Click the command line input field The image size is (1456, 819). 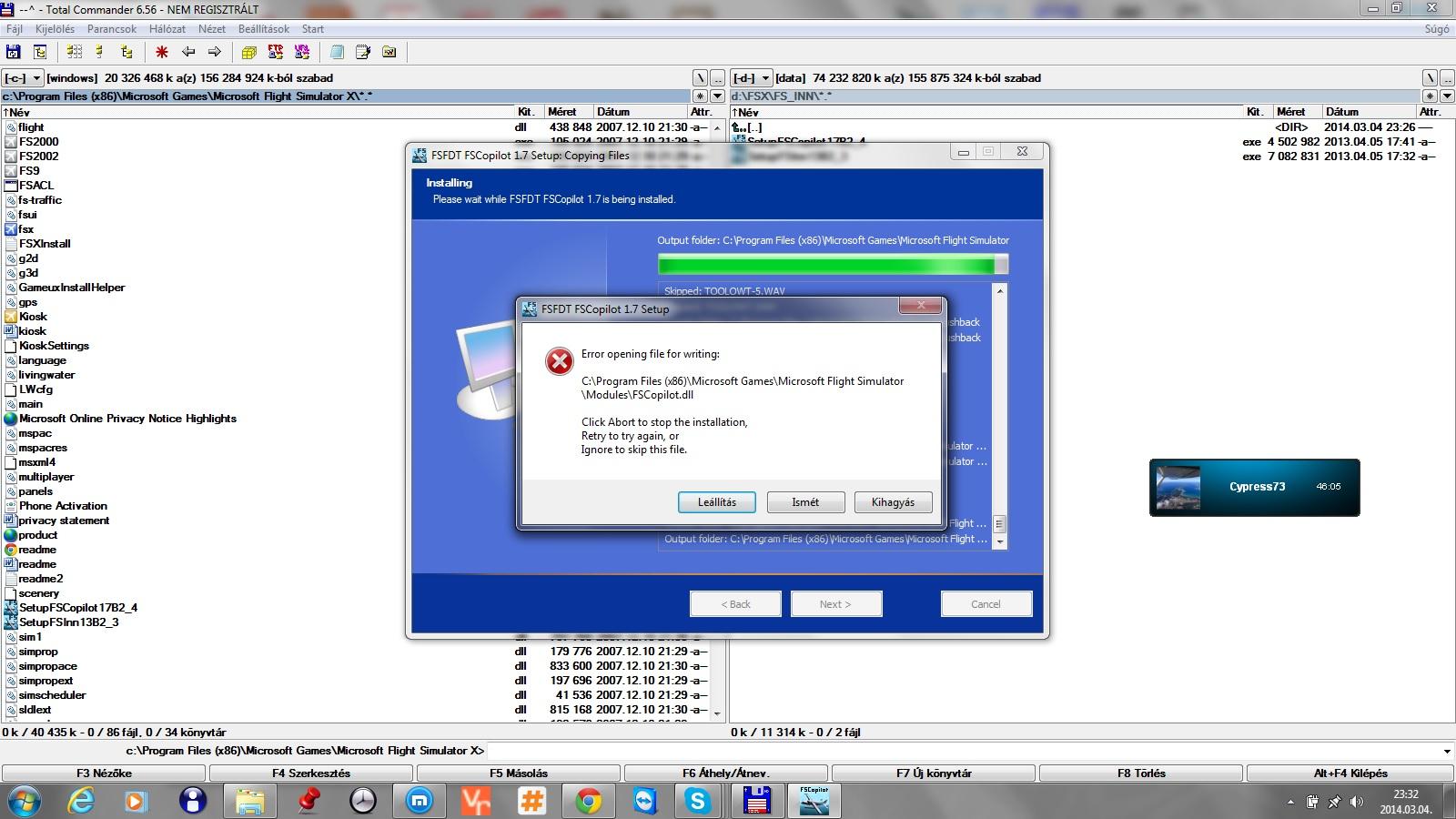point(963,752)
